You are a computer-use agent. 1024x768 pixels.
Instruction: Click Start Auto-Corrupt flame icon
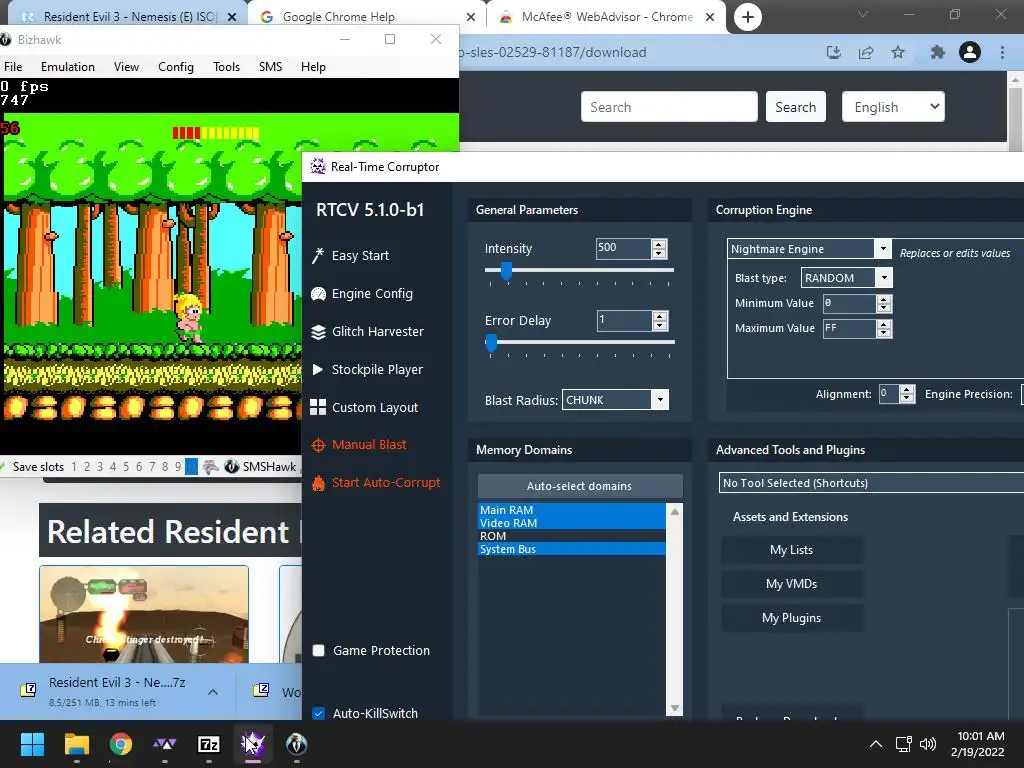[318, 483]
